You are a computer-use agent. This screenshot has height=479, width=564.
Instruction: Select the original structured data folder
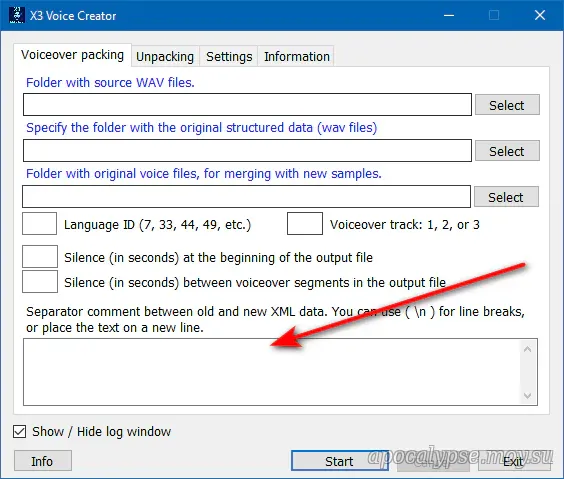tap(507, 151)
